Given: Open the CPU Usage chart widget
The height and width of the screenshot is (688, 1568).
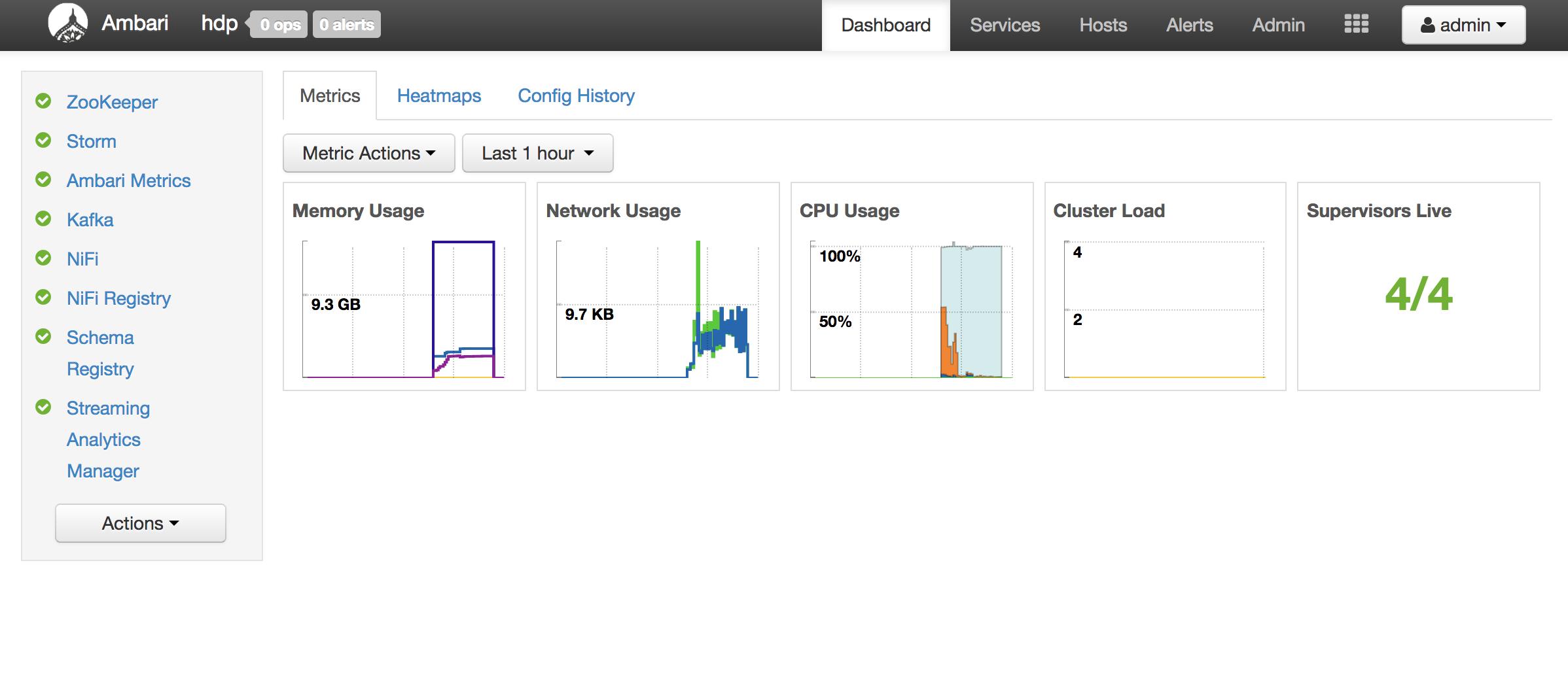Looking at the screenshot, I should [912, 307].
